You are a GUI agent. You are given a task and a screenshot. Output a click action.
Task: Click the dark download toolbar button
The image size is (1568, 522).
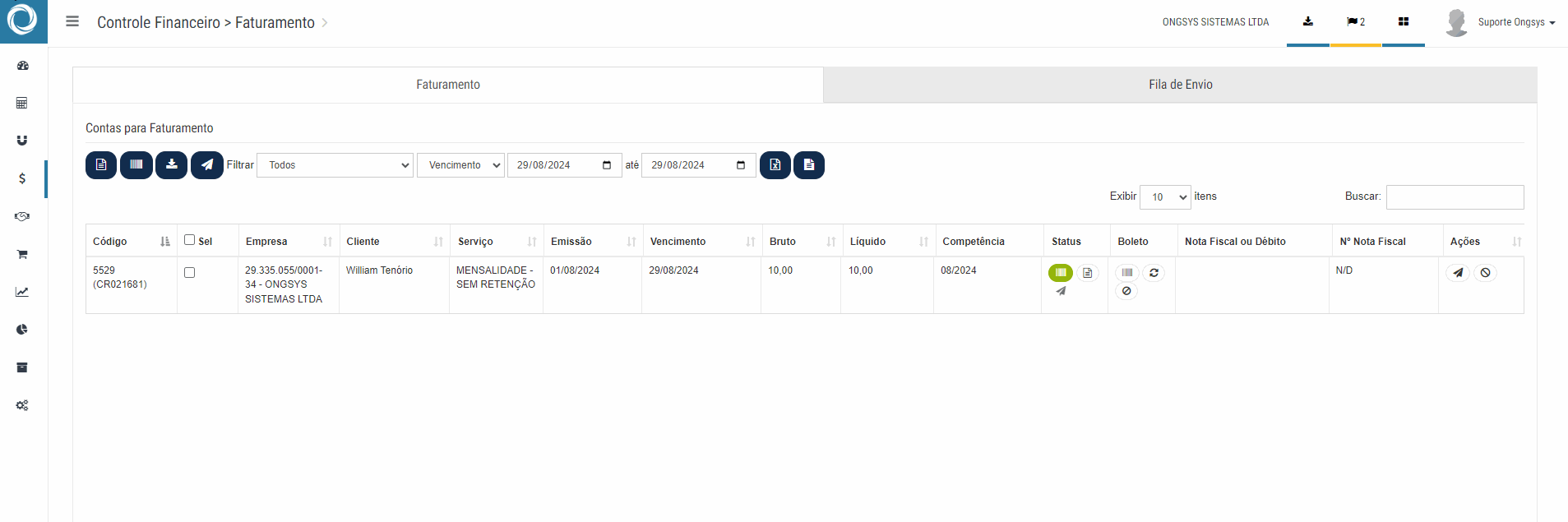coord(172,165)
